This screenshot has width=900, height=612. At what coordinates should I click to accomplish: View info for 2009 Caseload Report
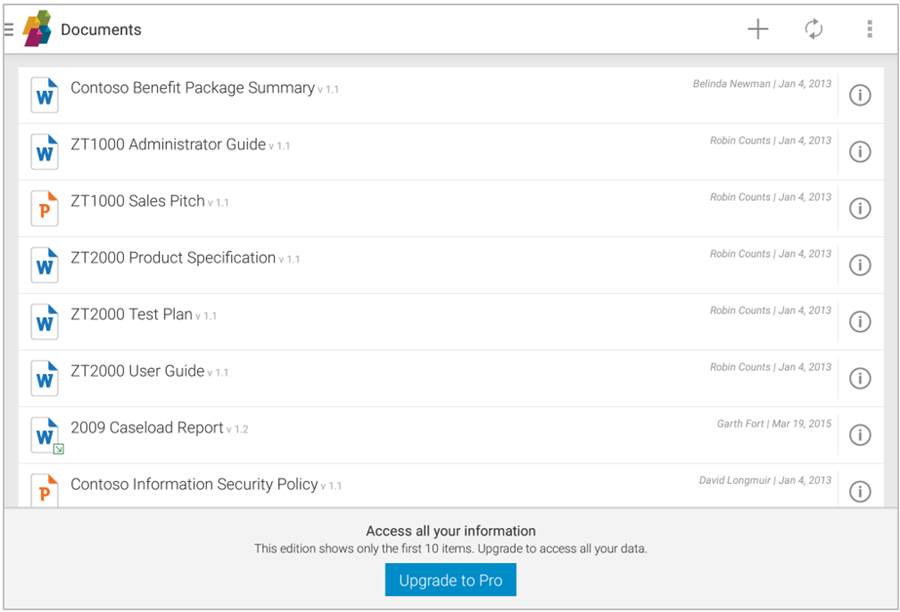860,435
